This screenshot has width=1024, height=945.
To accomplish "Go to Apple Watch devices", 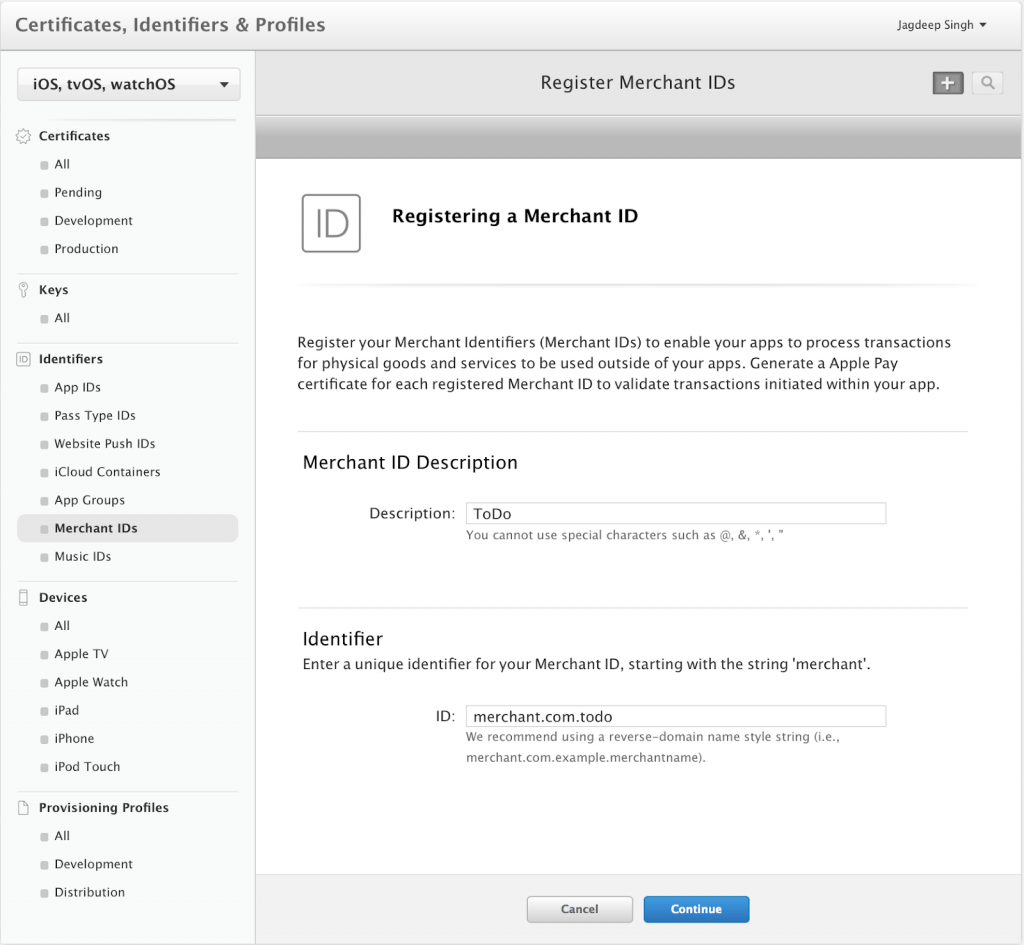I will tap(91, 682).
